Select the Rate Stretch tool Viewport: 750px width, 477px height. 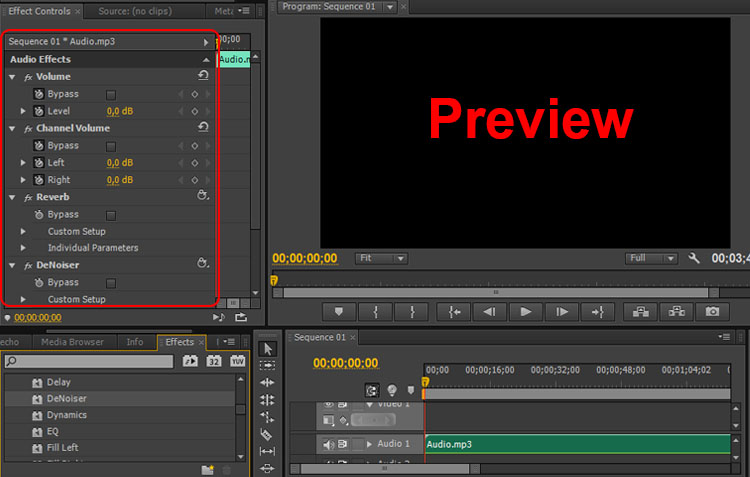pyautogui.click(x=267, y=417)
